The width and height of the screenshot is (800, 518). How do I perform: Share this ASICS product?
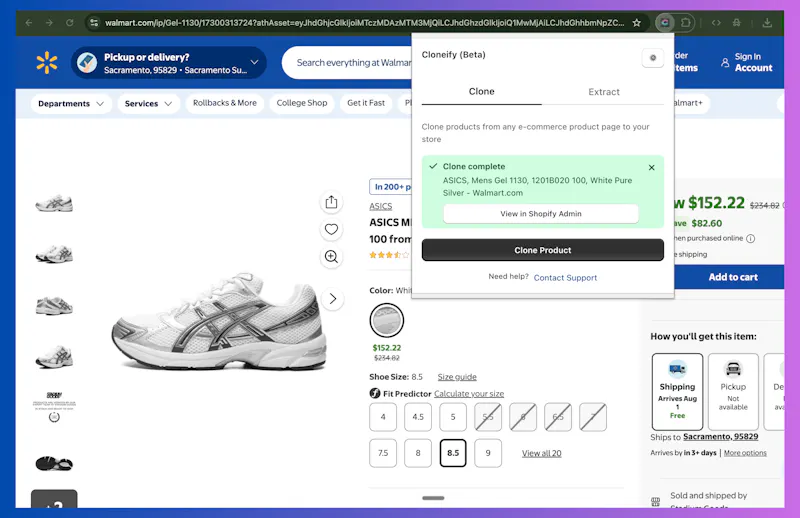pyautogui.click(x=331, y=202)
